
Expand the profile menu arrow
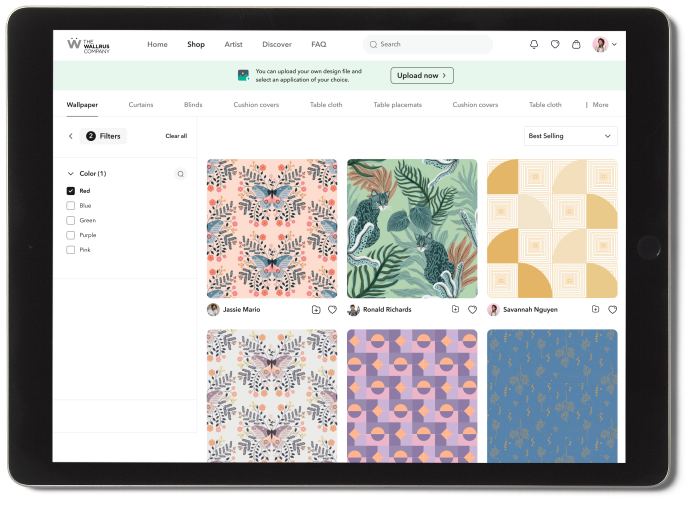pos(614,44)
